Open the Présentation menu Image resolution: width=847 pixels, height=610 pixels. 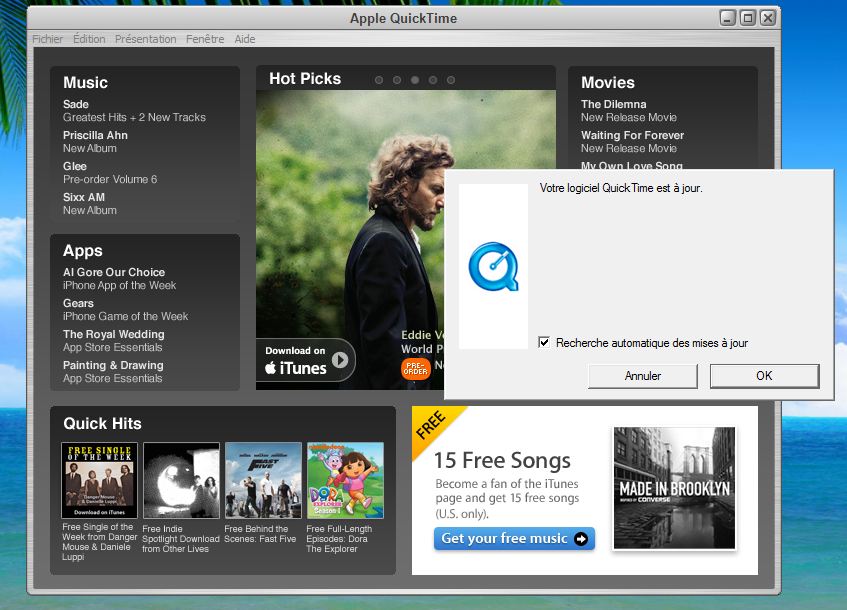pyautogui.click(x=145, y=39)
